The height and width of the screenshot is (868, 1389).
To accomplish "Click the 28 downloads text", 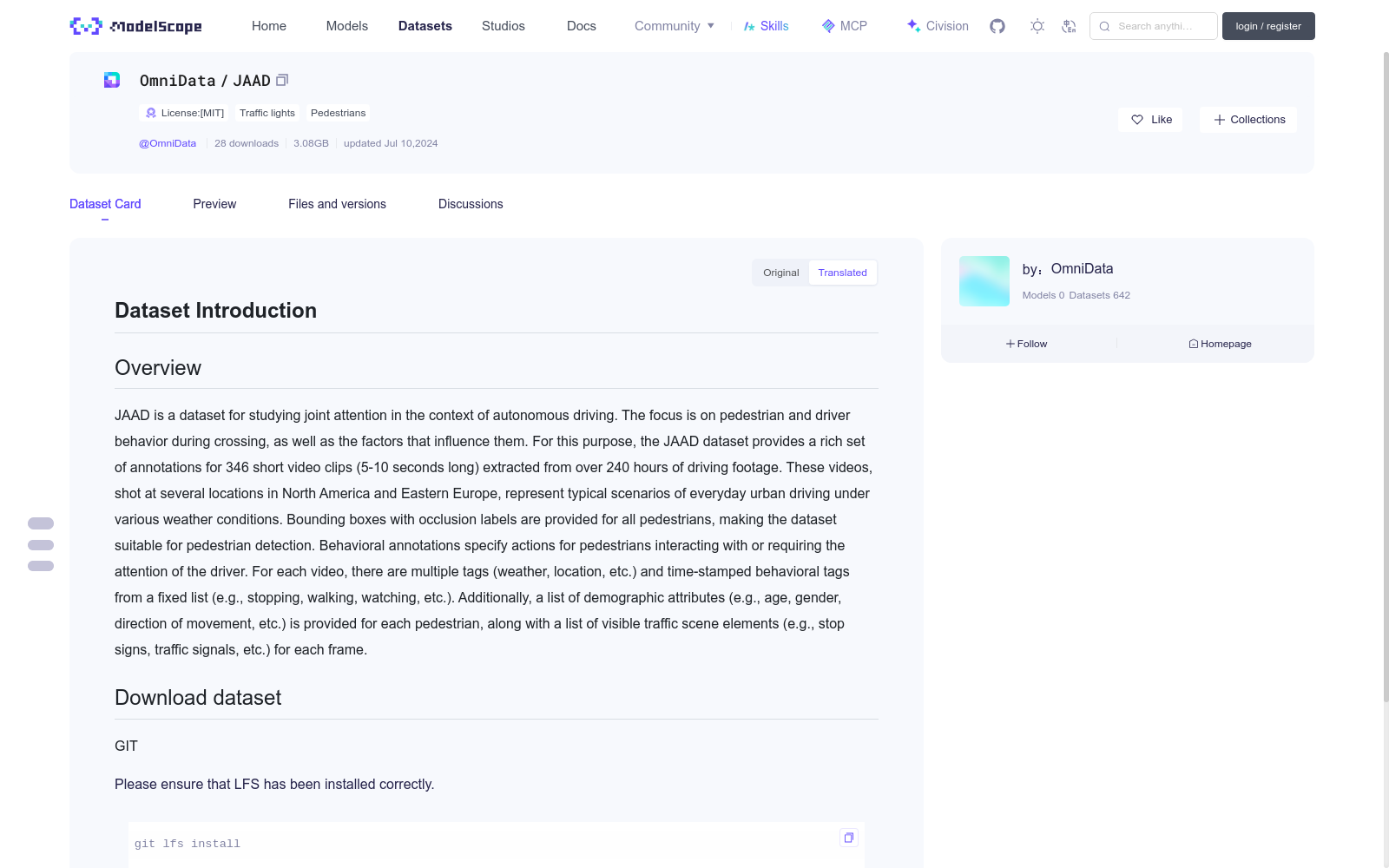I will click(247, 143).
